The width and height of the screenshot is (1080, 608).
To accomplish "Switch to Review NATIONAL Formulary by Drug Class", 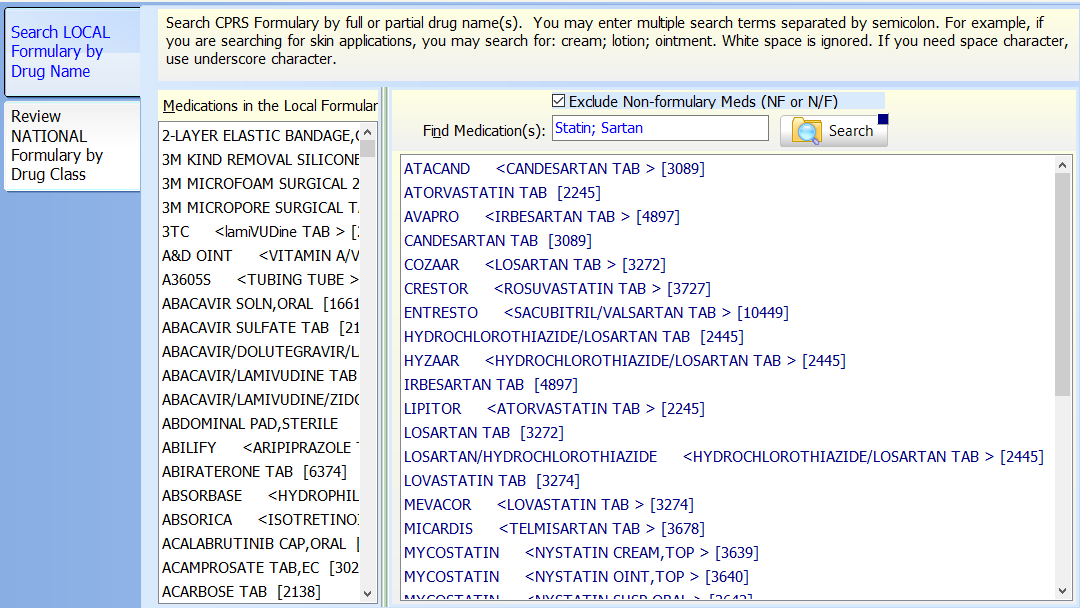I will coord(72,145).
